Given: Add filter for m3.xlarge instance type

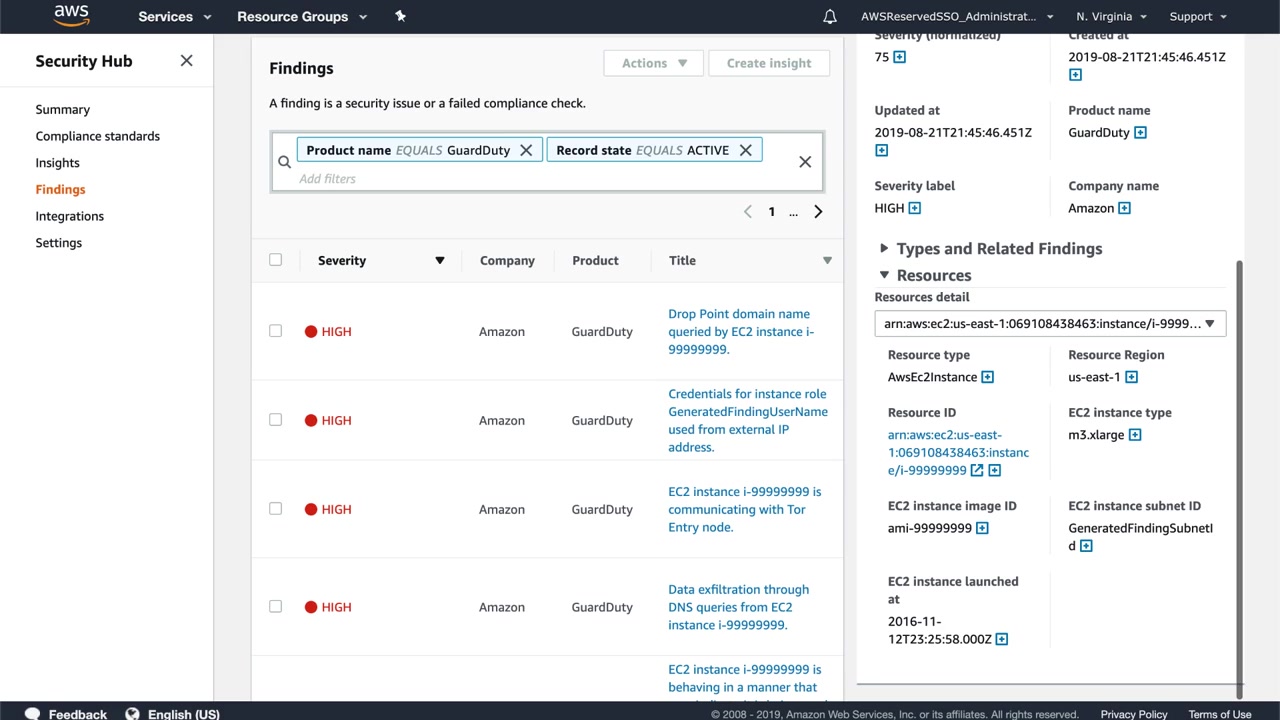Looking at the screenshot, I should tap(1134, 435).
